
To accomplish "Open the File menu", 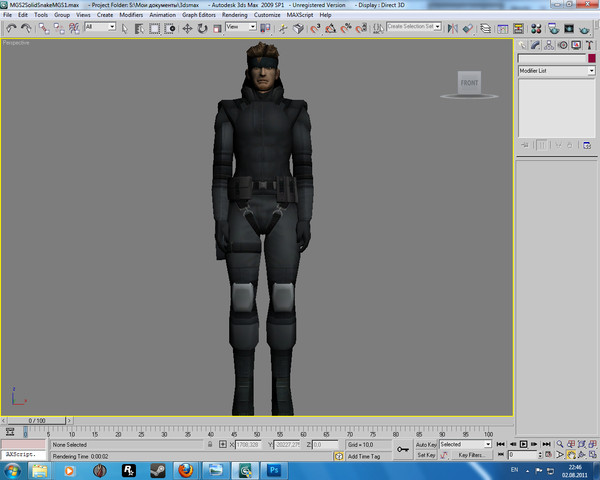I will [x=8, y=15].
